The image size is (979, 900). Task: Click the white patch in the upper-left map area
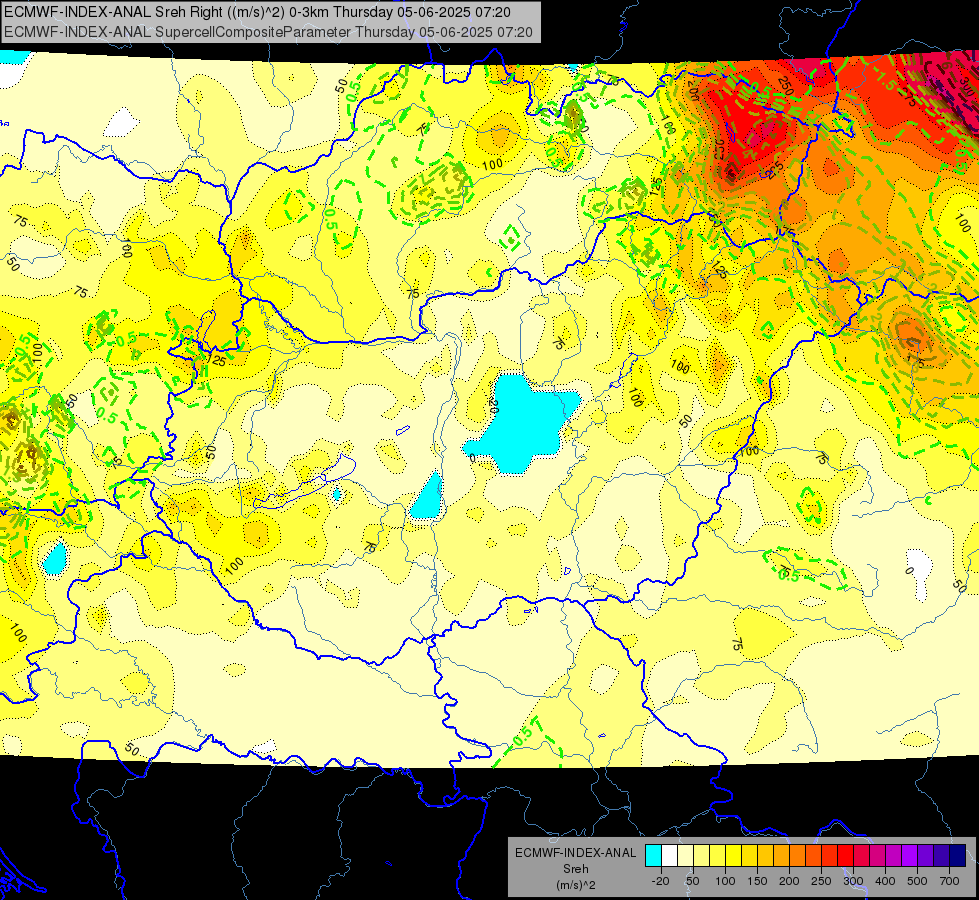click(121, 122)
